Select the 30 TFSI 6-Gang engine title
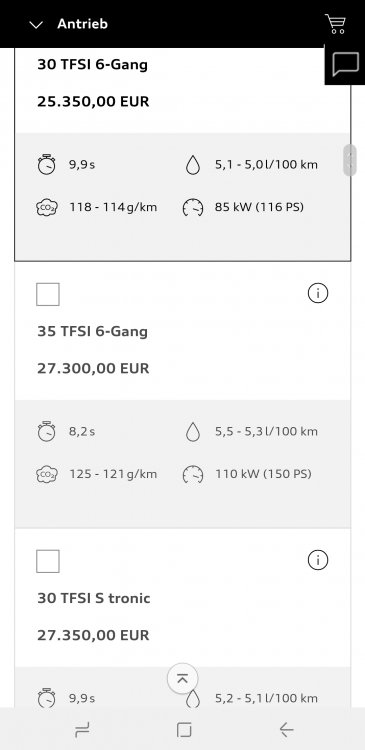365x750 pixels. (92, 65)
